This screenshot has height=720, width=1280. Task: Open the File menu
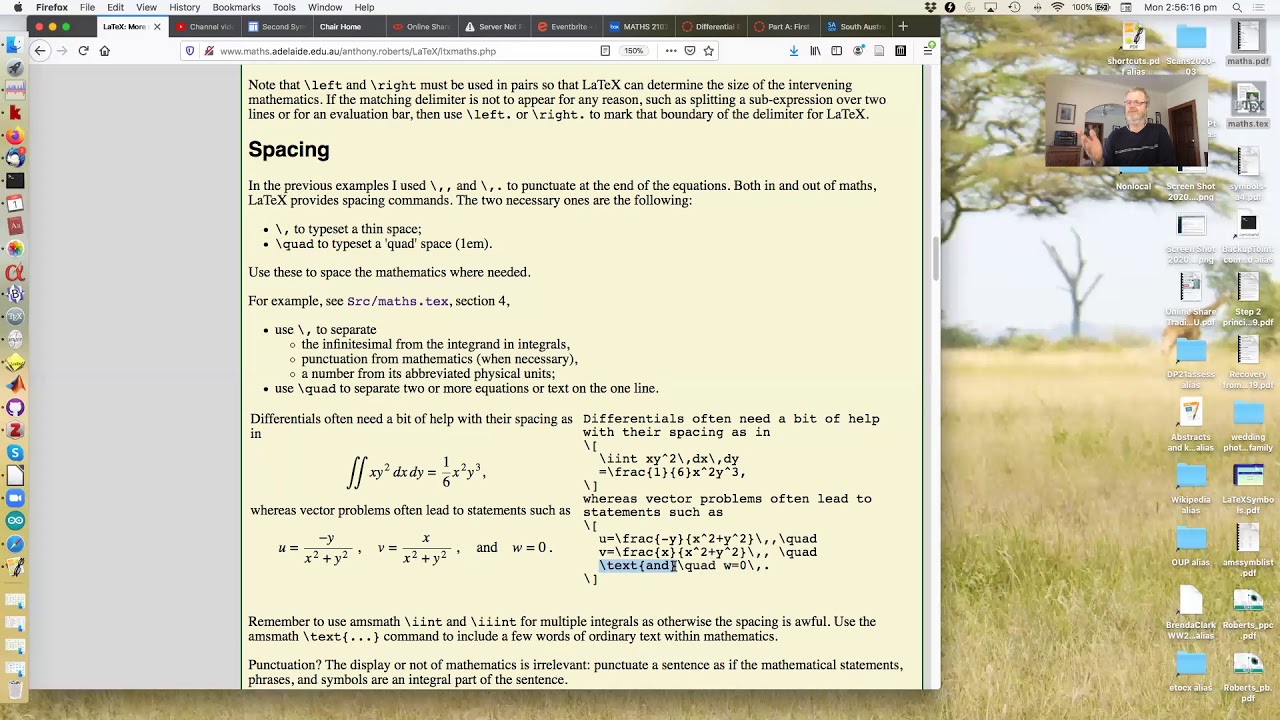[87, 7]
